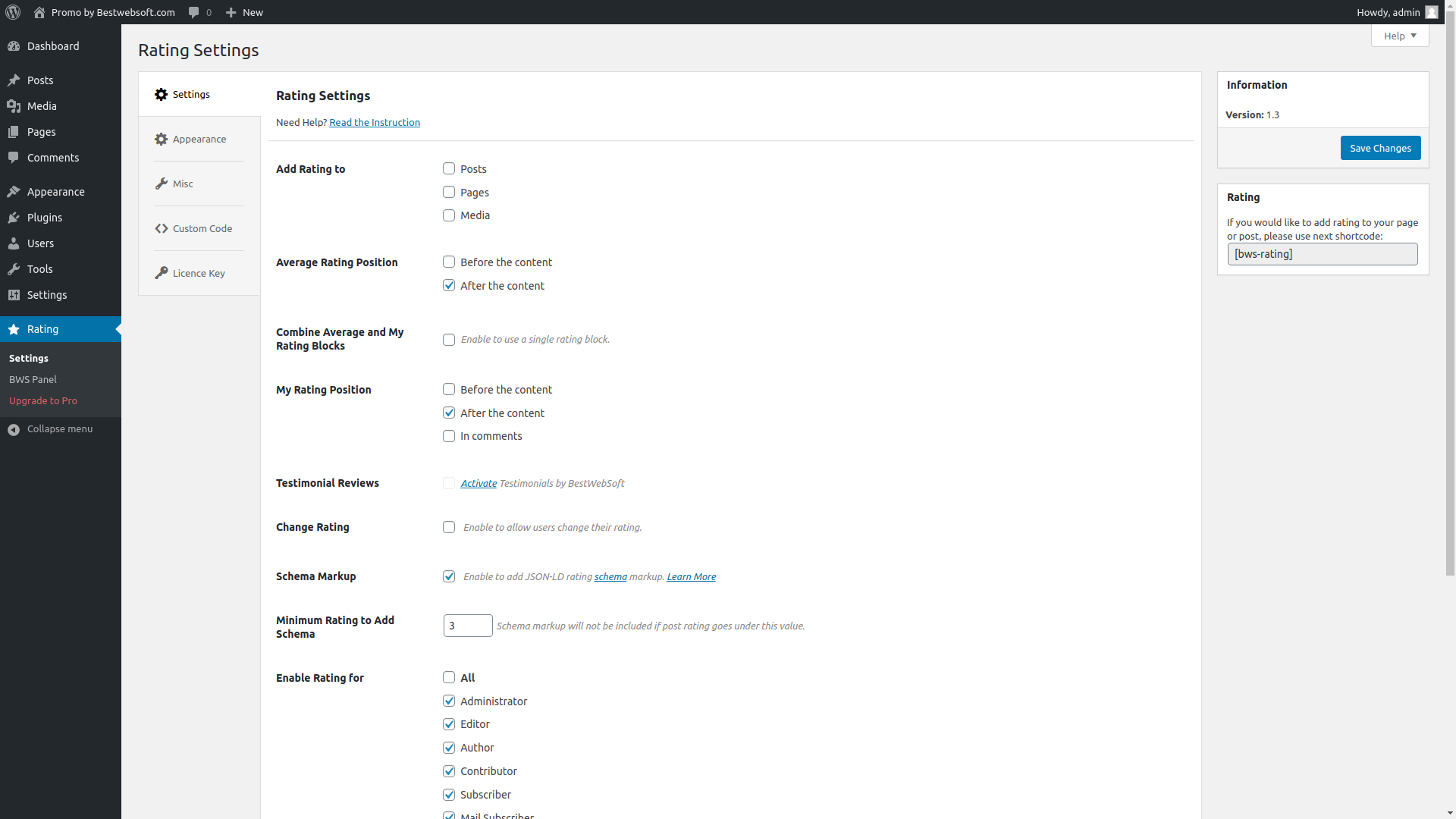Open the comments bubble icon in the admin bar
1456x819 pixels.
point(194,12)
